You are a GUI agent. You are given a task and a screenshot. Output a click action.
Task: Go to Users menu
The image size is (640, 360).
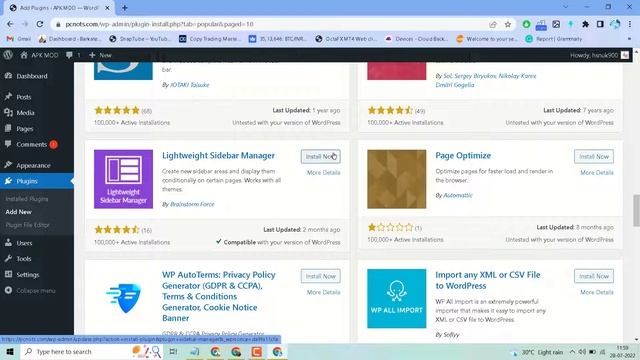pyautogui.click(x=24, y=243)
